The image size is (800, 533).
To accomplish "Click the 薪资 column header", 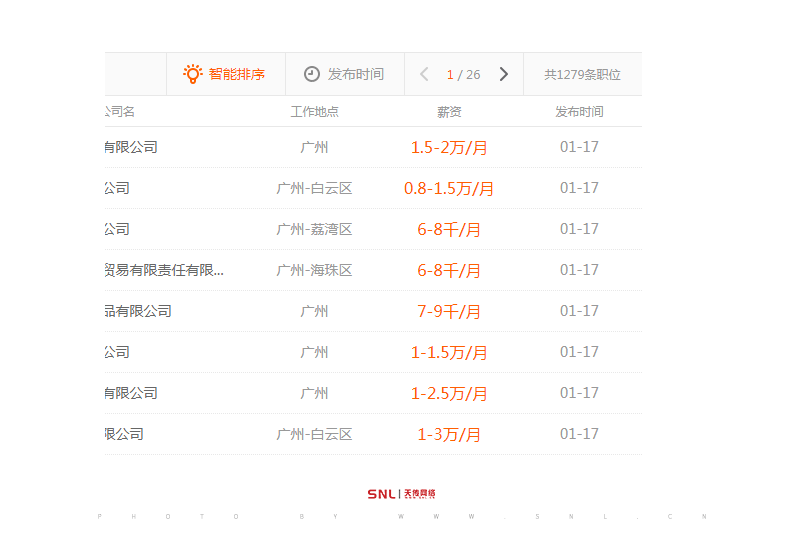I will [x=449, y=112].
